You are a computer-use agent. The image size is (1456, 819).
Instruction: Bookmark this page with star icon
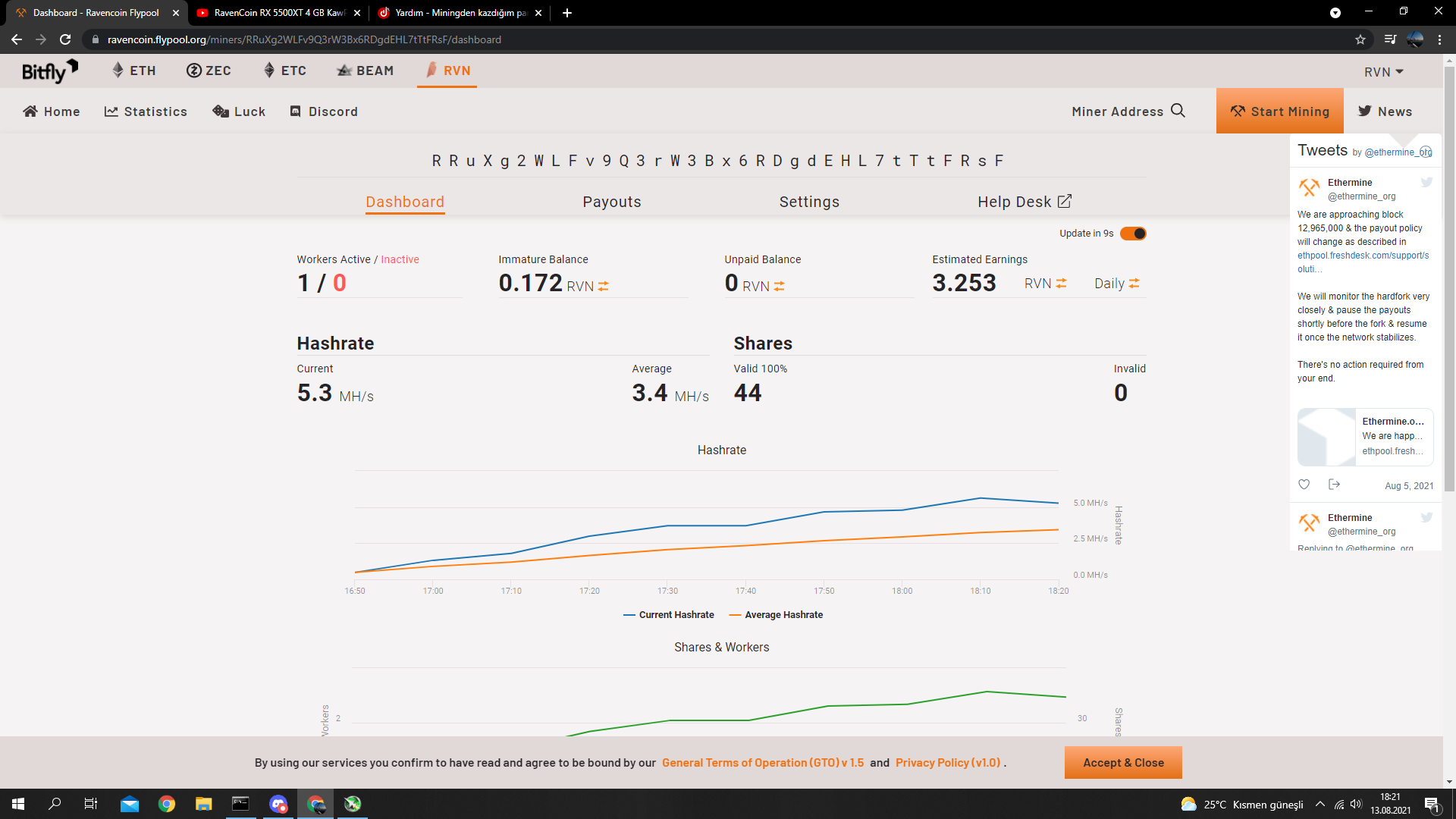tap(1360, 39)
